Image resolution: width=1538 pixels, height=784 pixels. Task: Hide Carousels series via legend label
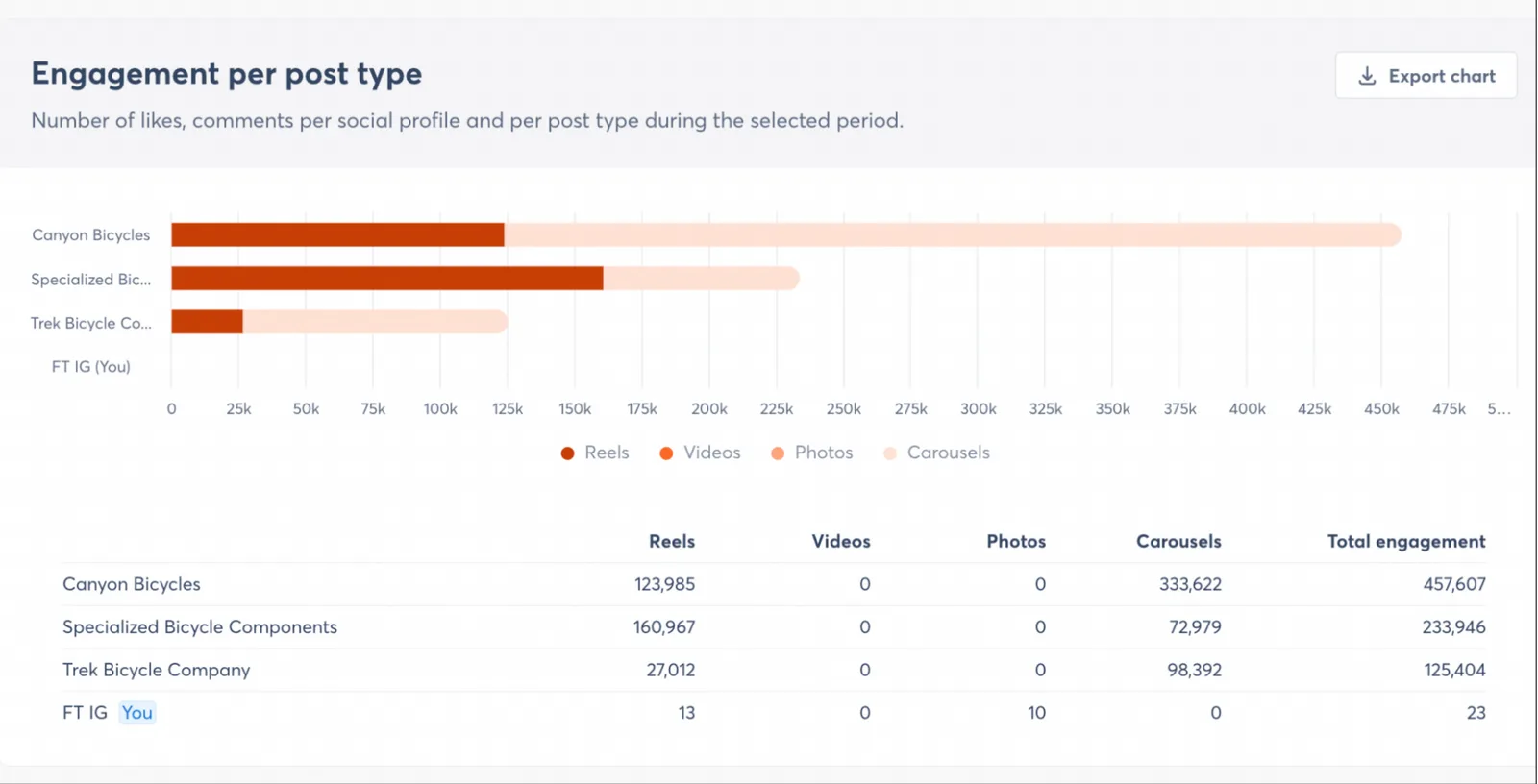tap(948, 453)
